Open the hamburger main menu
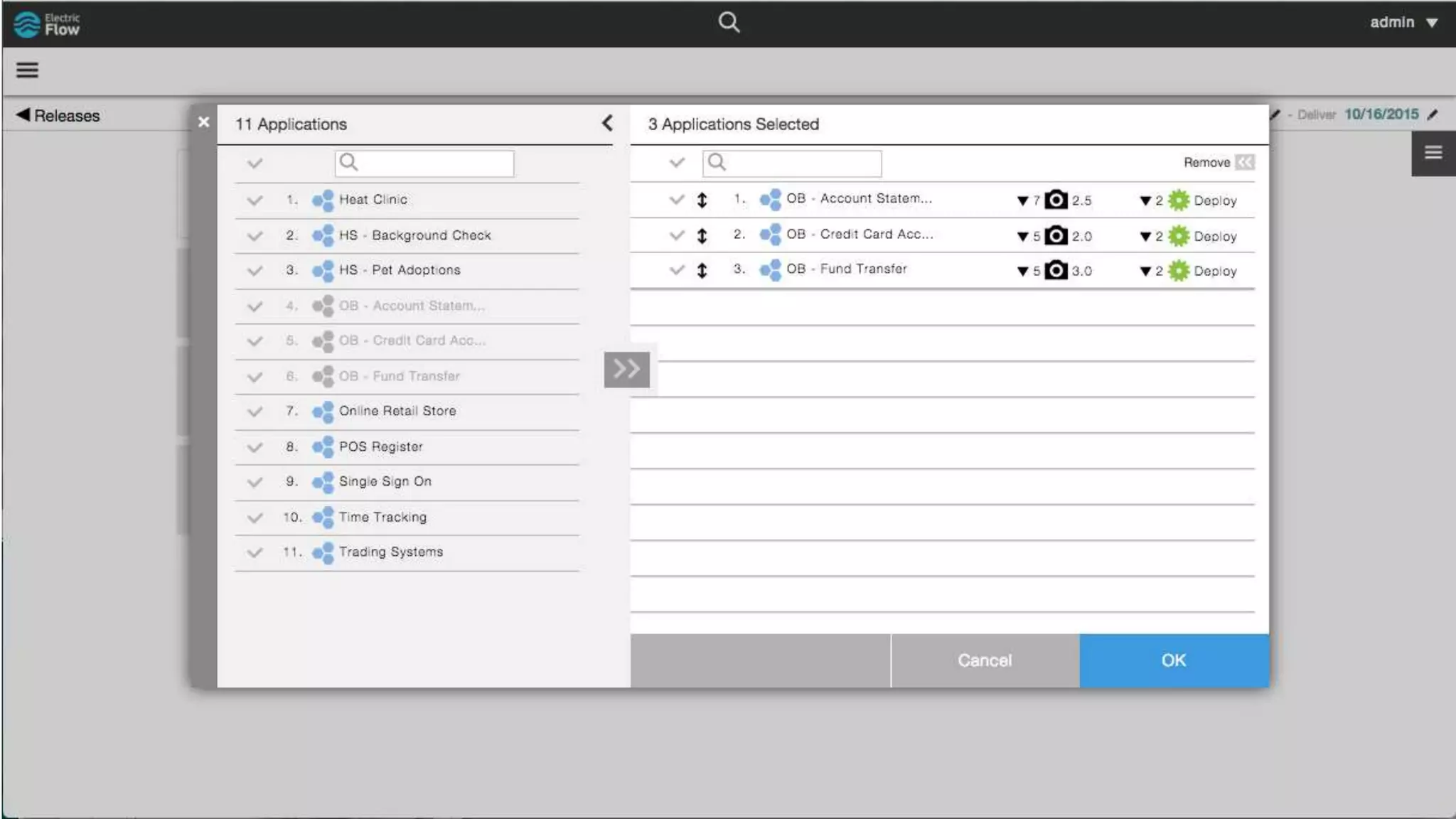The height and width of the screenshot is (819, 1456). pos(27,70)
